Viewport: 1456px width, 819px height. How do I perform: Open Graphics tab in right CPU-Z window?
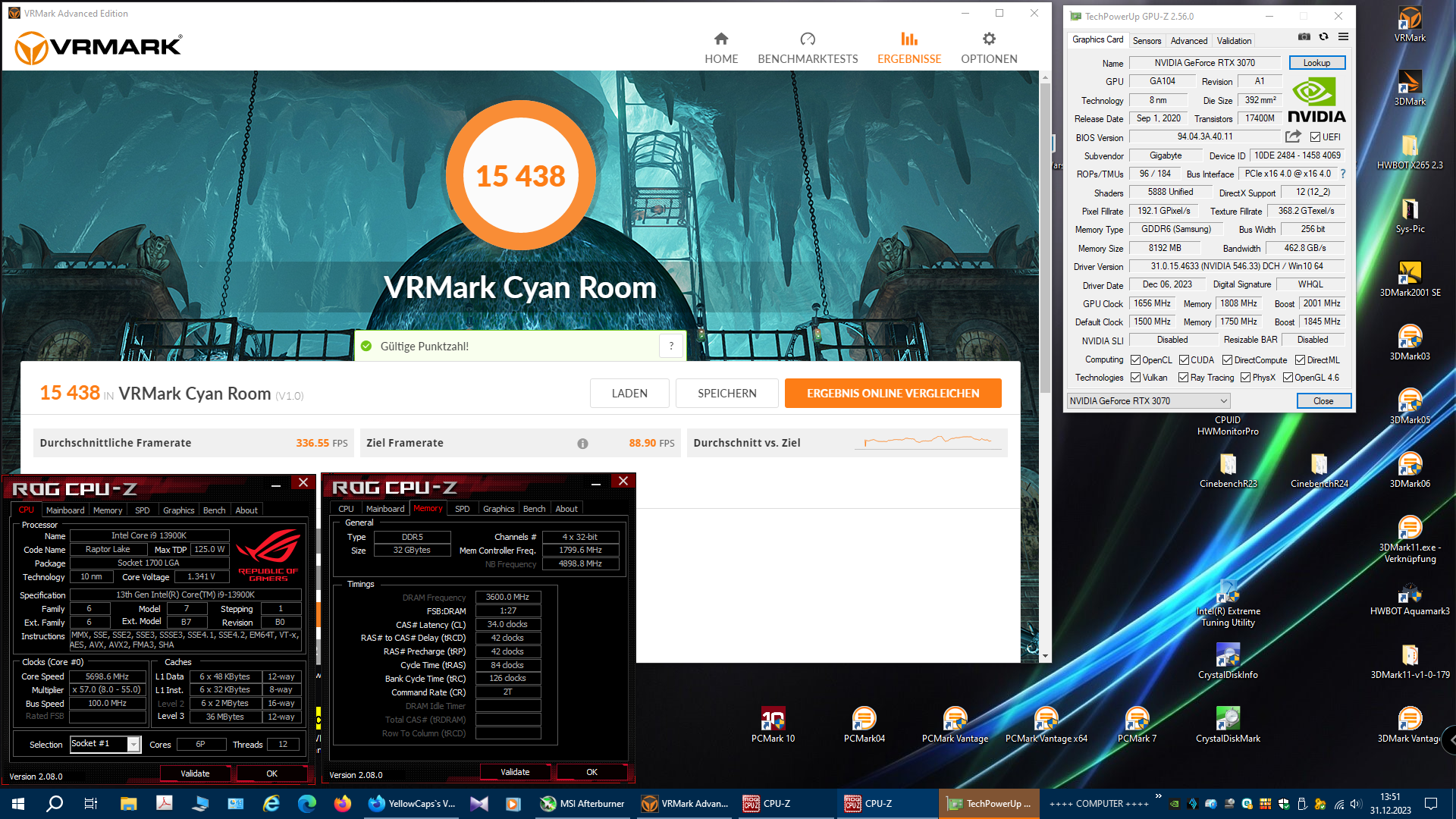(x=498, y=509)
